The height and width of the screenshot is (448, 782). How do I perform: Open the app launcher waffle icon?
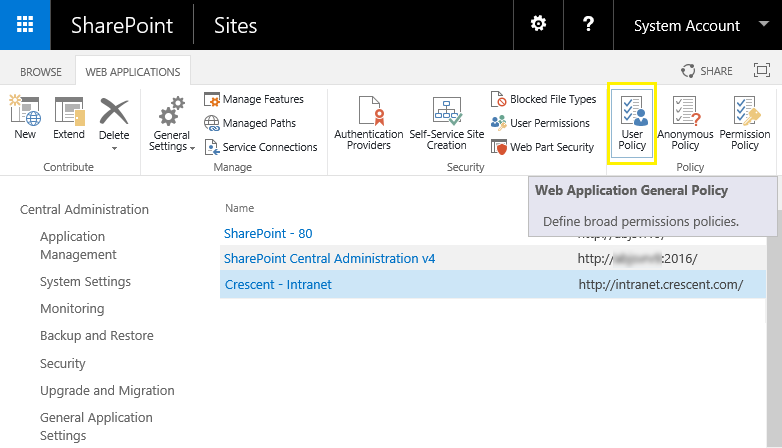pos(25,24)
